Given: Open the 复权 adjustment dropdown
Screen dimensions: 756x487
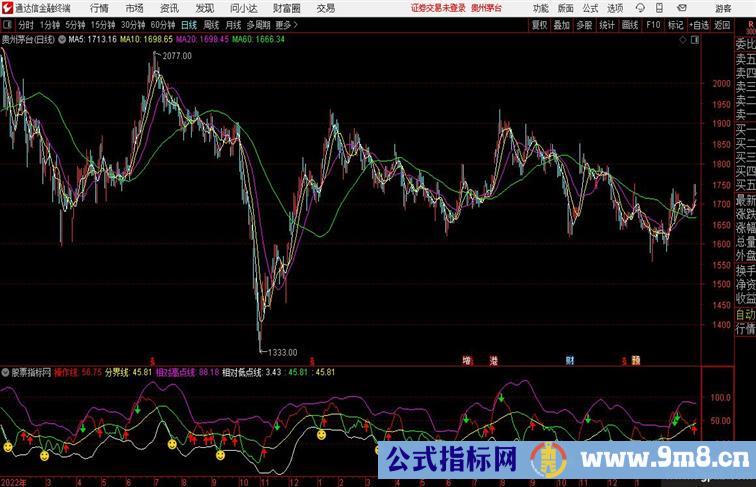Looking at the screenshot, I should (540, 25).
